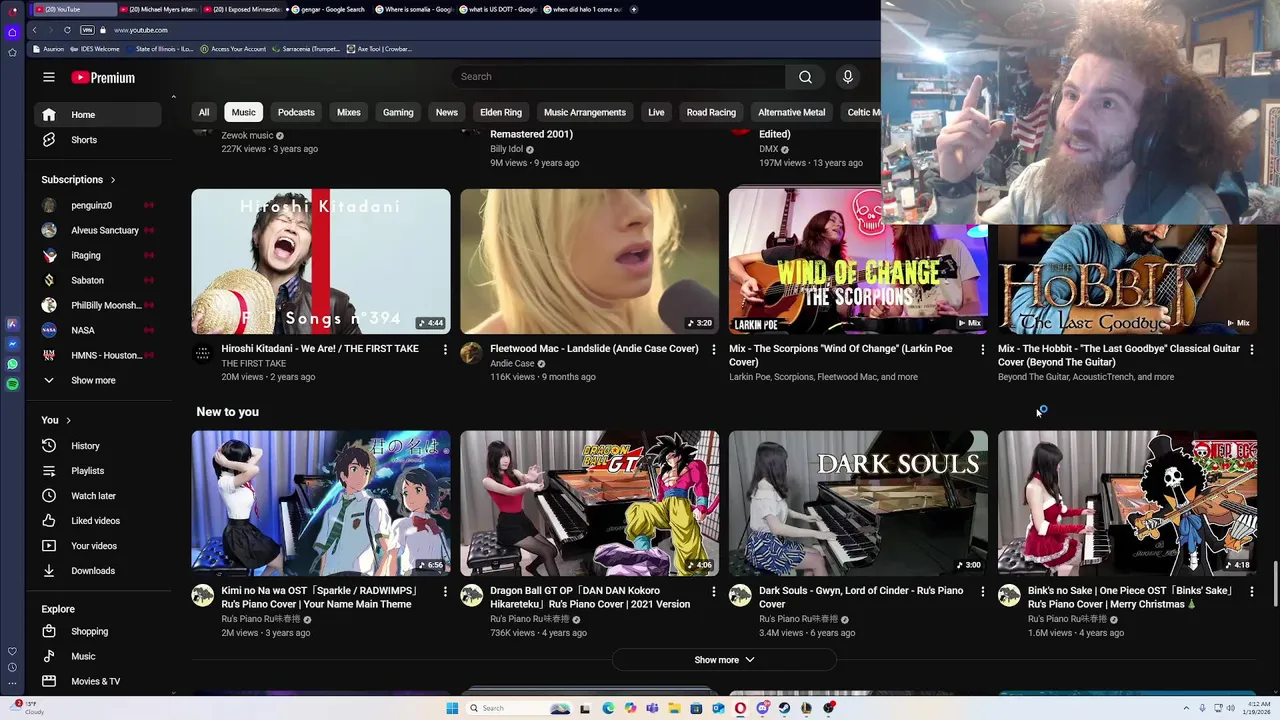Select the Mixes filter chip
This screenshot has width=1280, height=720.
[349, 112]
